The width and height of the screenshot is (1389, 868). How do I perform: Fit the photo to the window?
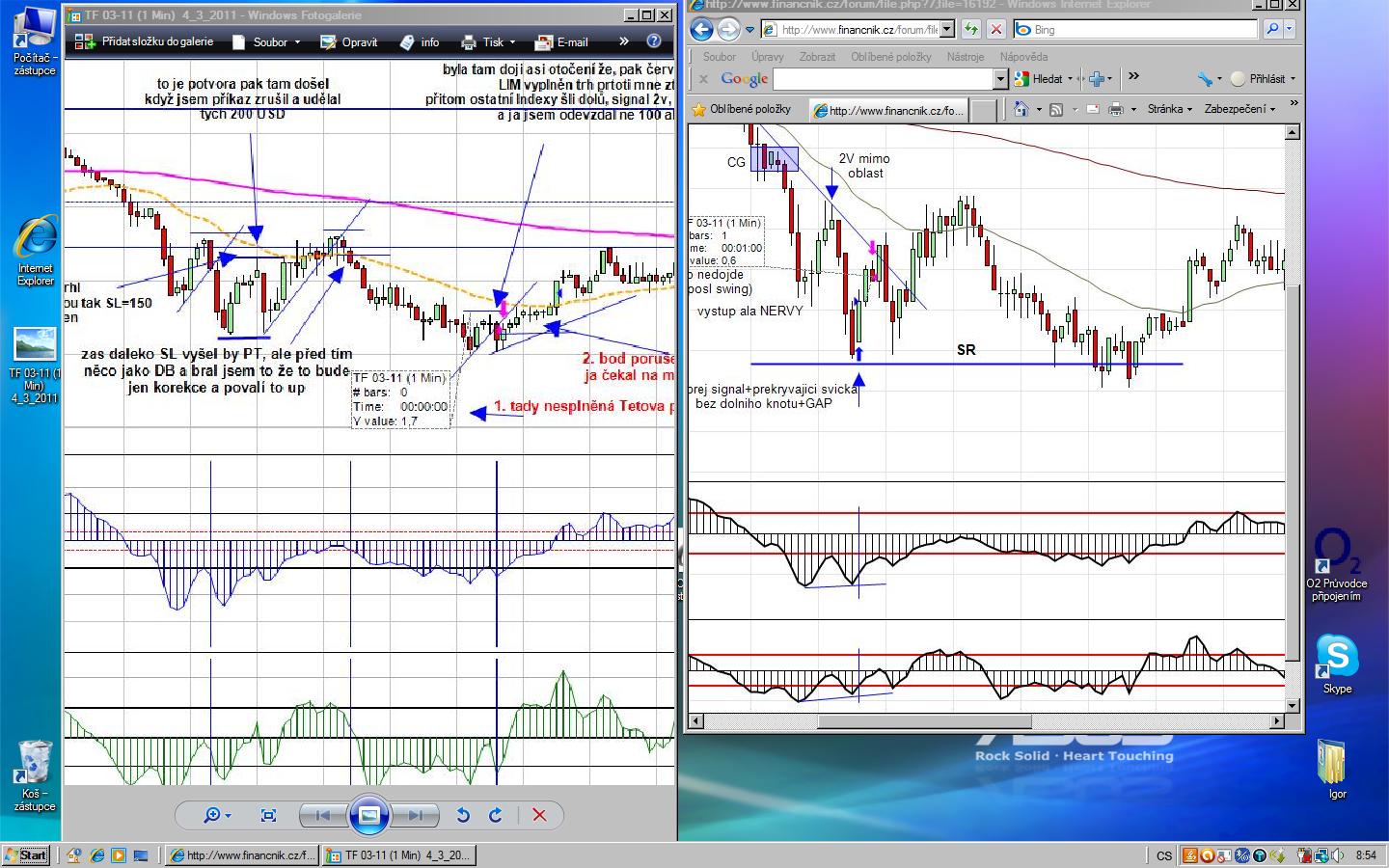click(x=268, y=815)
